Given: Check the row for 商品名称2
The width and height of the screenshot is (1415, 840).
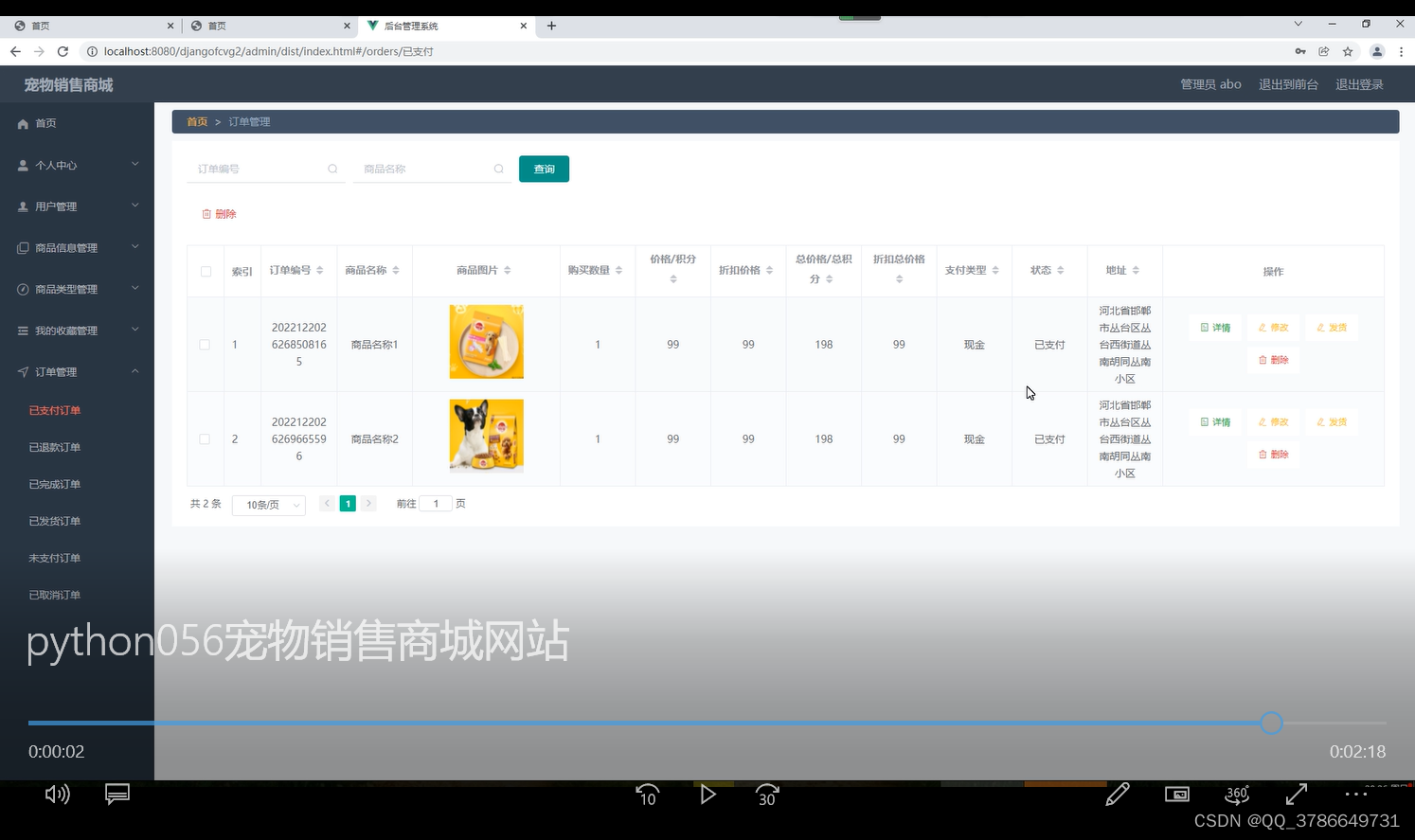Looking at the screenshot, I should pos(205,439).
